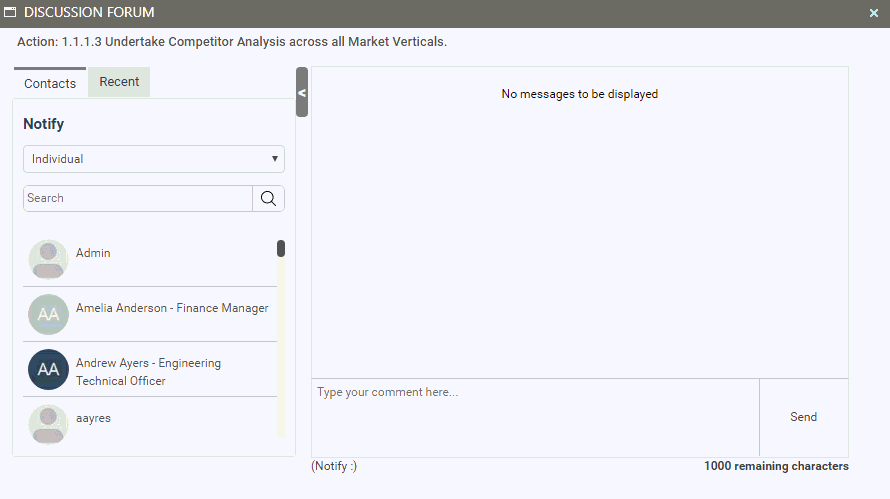The width and height of the screenshot is (890, 499).
Task: Select Amelia Anderson's AA avatar
Action: 48,314
